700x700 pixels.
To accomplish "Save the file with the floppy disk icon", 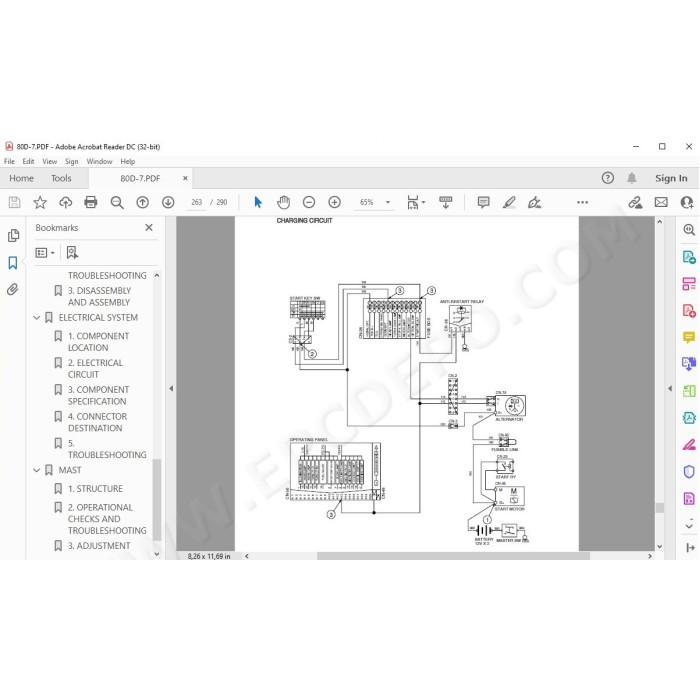I will (x=14, y=202).
